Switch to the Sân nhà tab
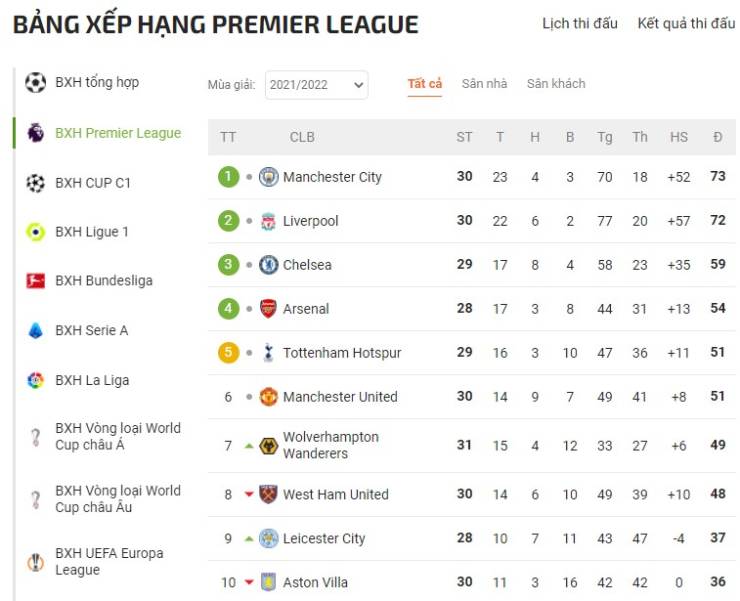The width and height of the screenshot is (740, 601). point(484,84)
